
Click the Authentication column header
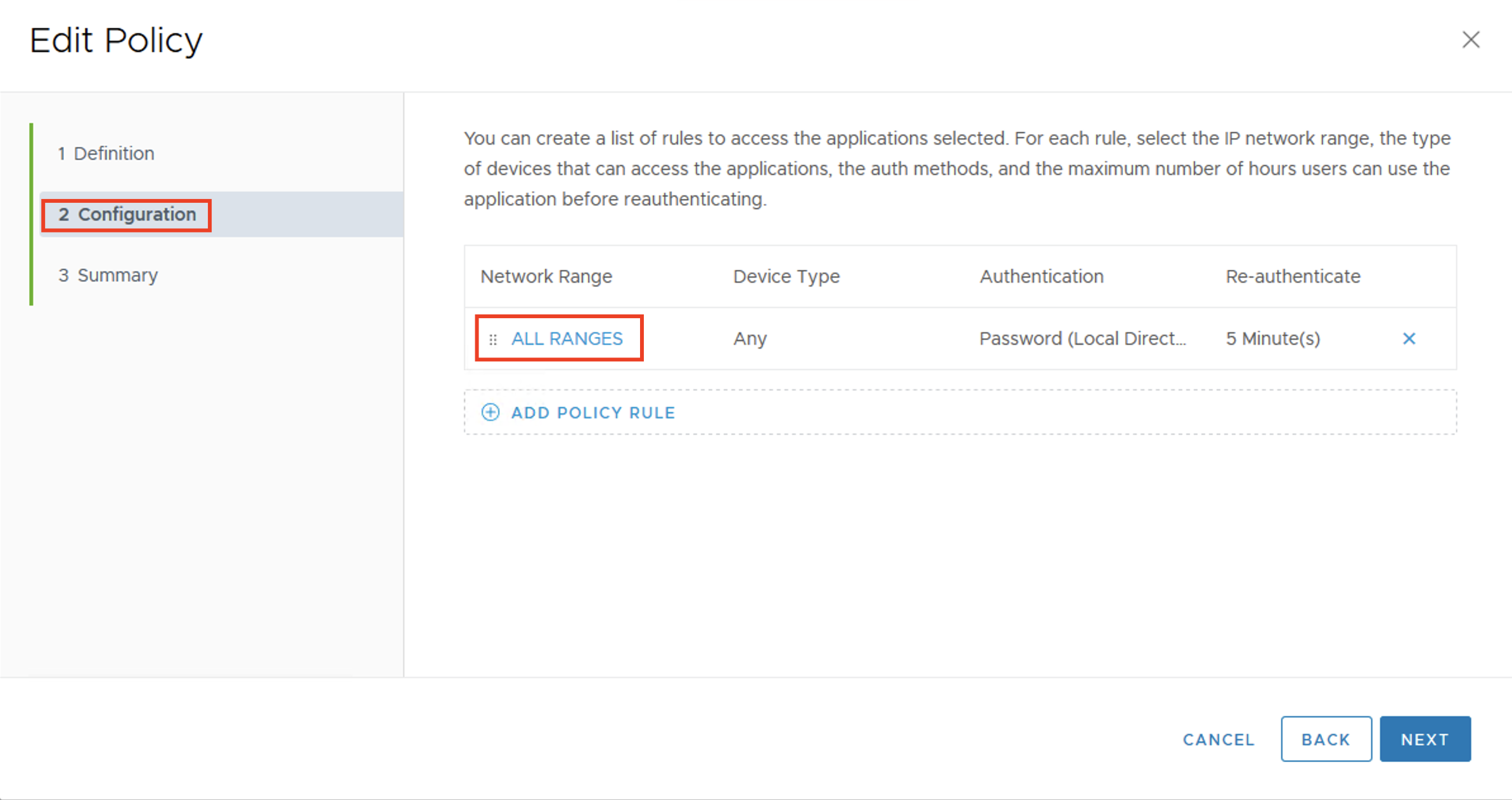click(1041, 276)
